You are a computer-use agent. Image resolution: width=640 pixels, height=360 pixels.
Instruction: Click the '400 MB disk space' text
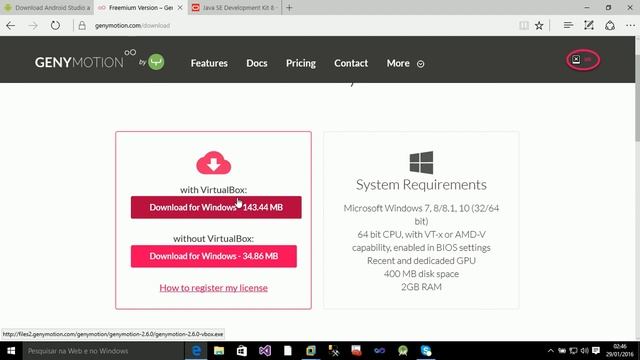(421, 274)
